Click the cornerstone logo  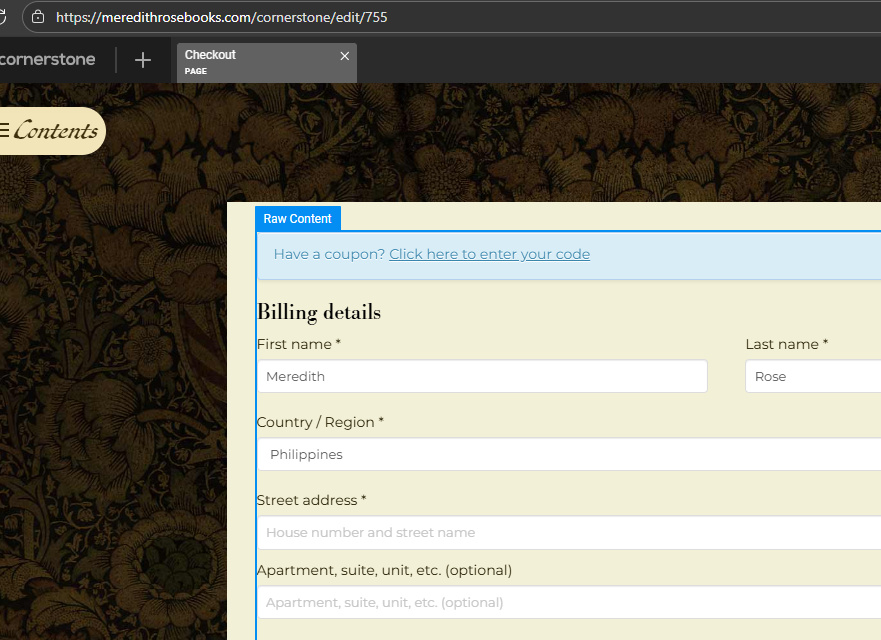47,60
